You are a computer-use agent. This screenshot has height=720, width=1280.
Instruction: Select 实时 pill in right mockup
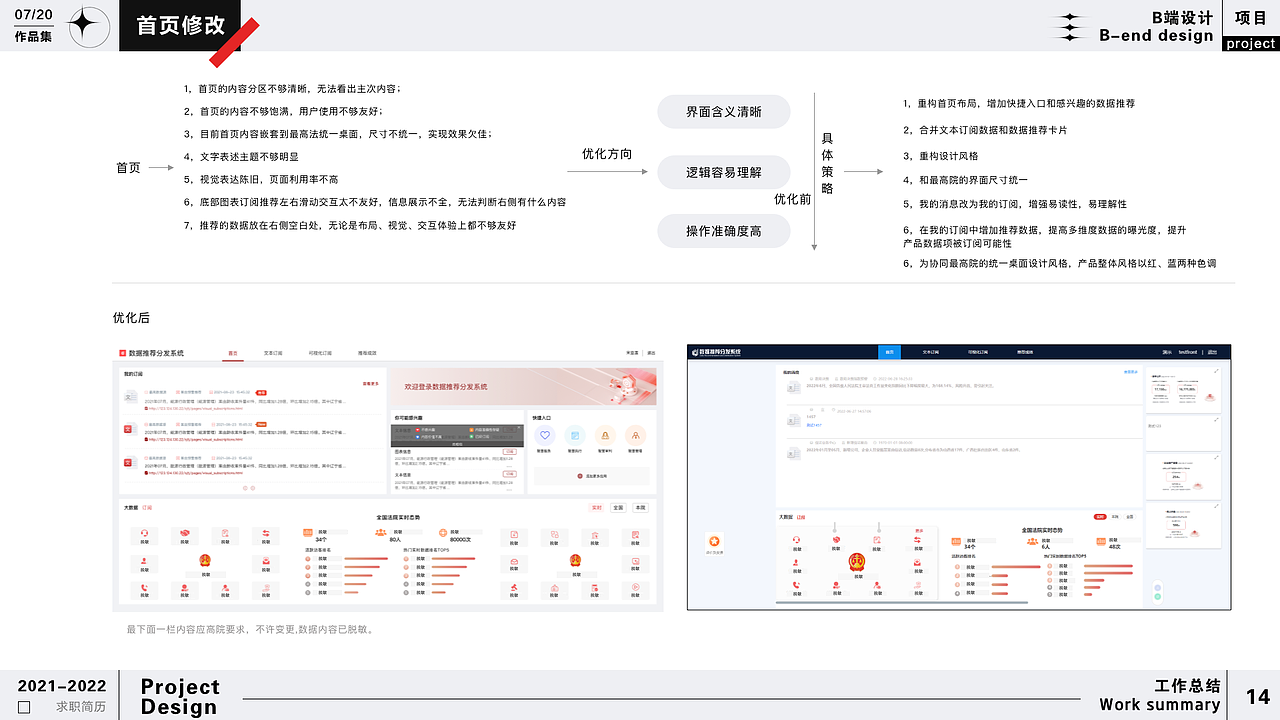coord(1100,517)
